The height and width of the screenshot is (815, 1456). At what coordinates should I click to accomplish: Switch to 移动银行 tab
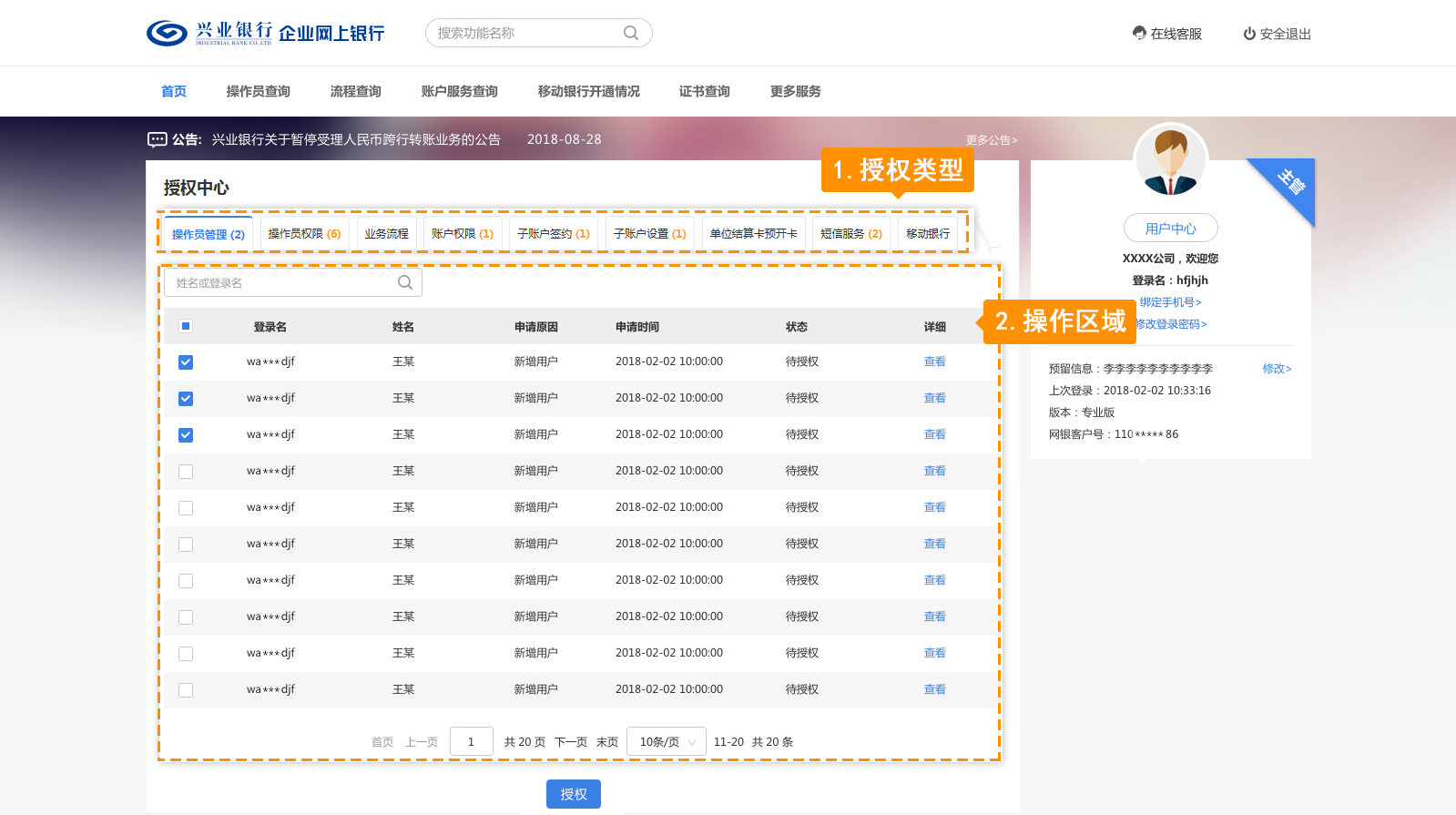(928, 233)
